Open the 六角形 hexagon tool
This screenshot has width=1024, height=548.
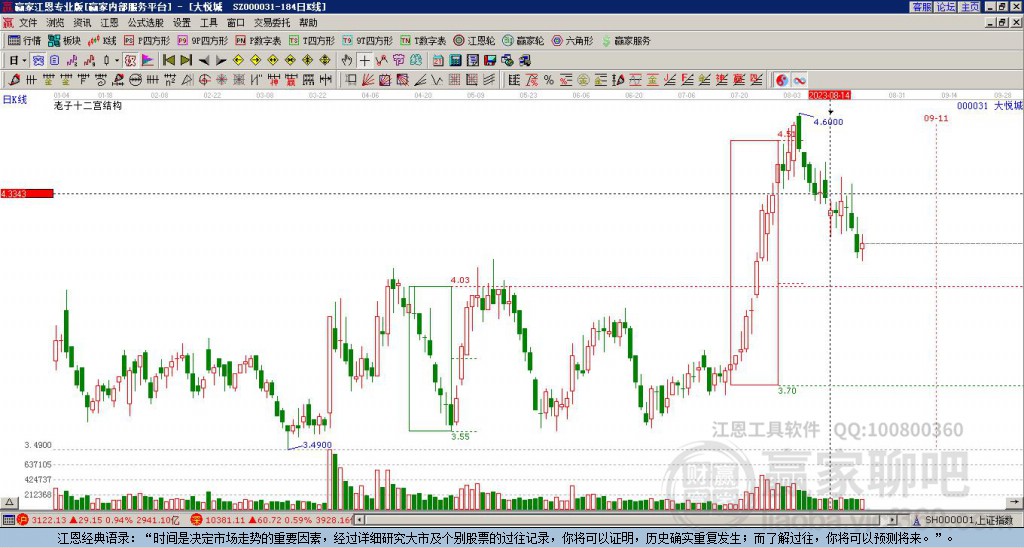click(572, 40)
